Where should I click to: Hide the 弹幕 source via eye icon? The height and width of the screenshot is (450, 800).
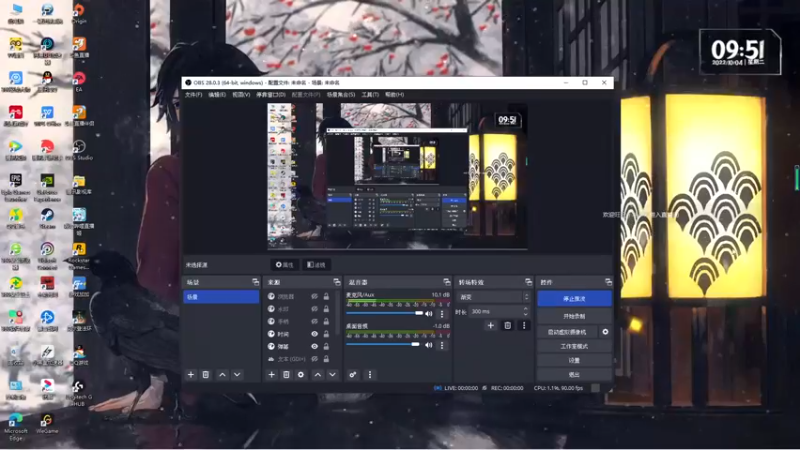[314, 346]
